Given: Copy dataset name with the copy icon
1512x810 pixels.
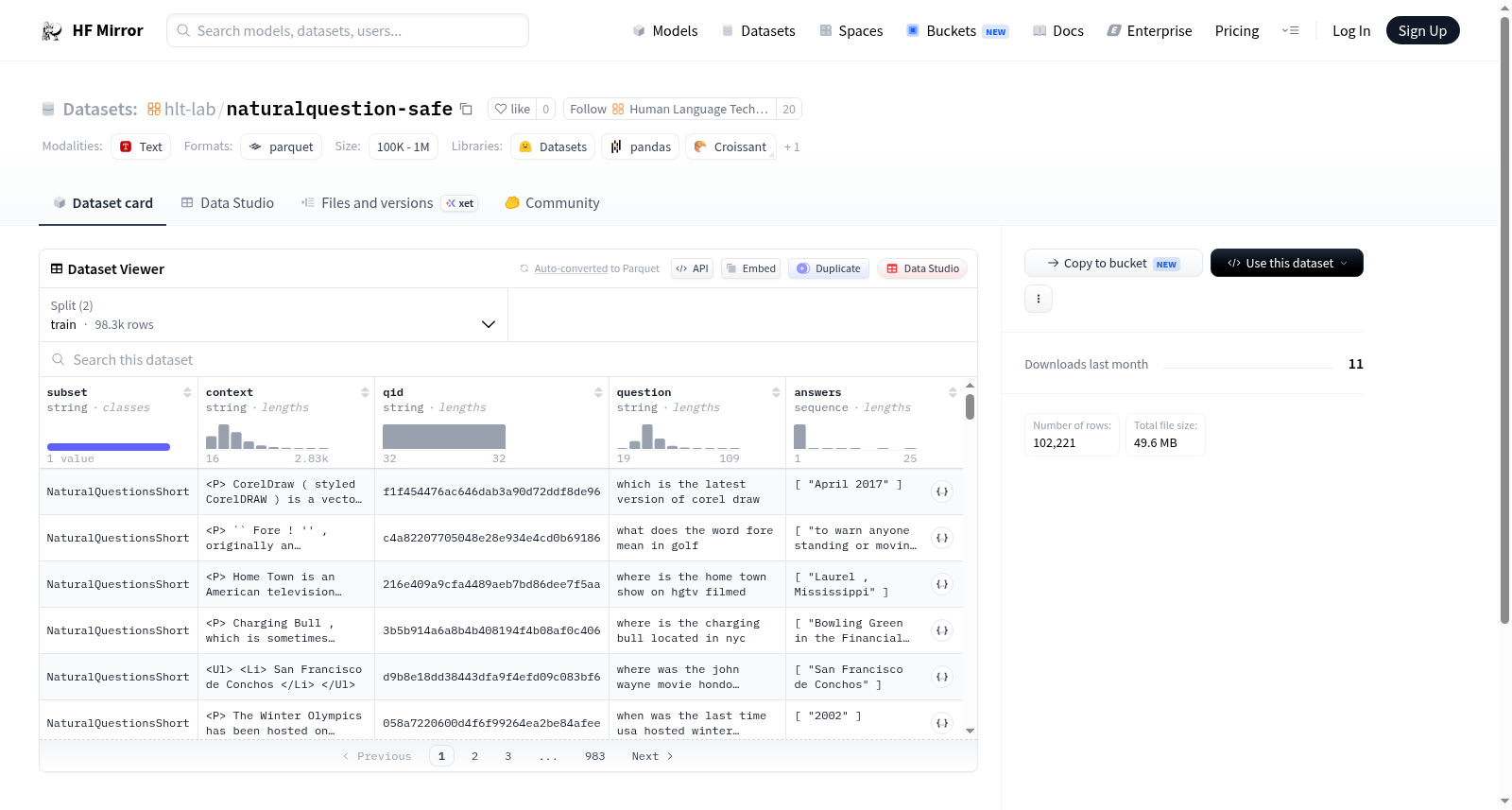Looking at the screenshot, I should pos(466,109).
